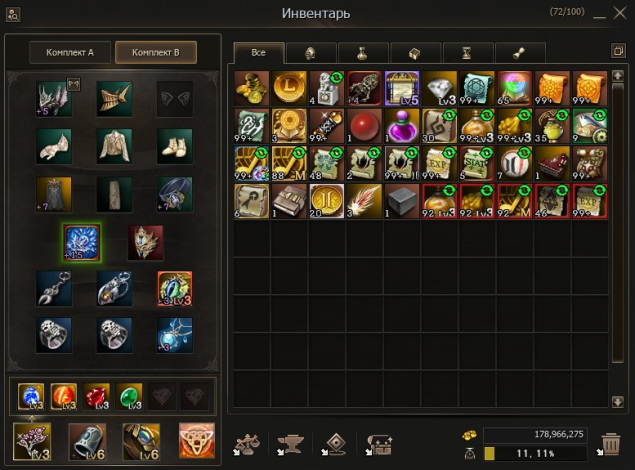
Task: Select the purple potion bottle item
Action: [x=401, y=126]
